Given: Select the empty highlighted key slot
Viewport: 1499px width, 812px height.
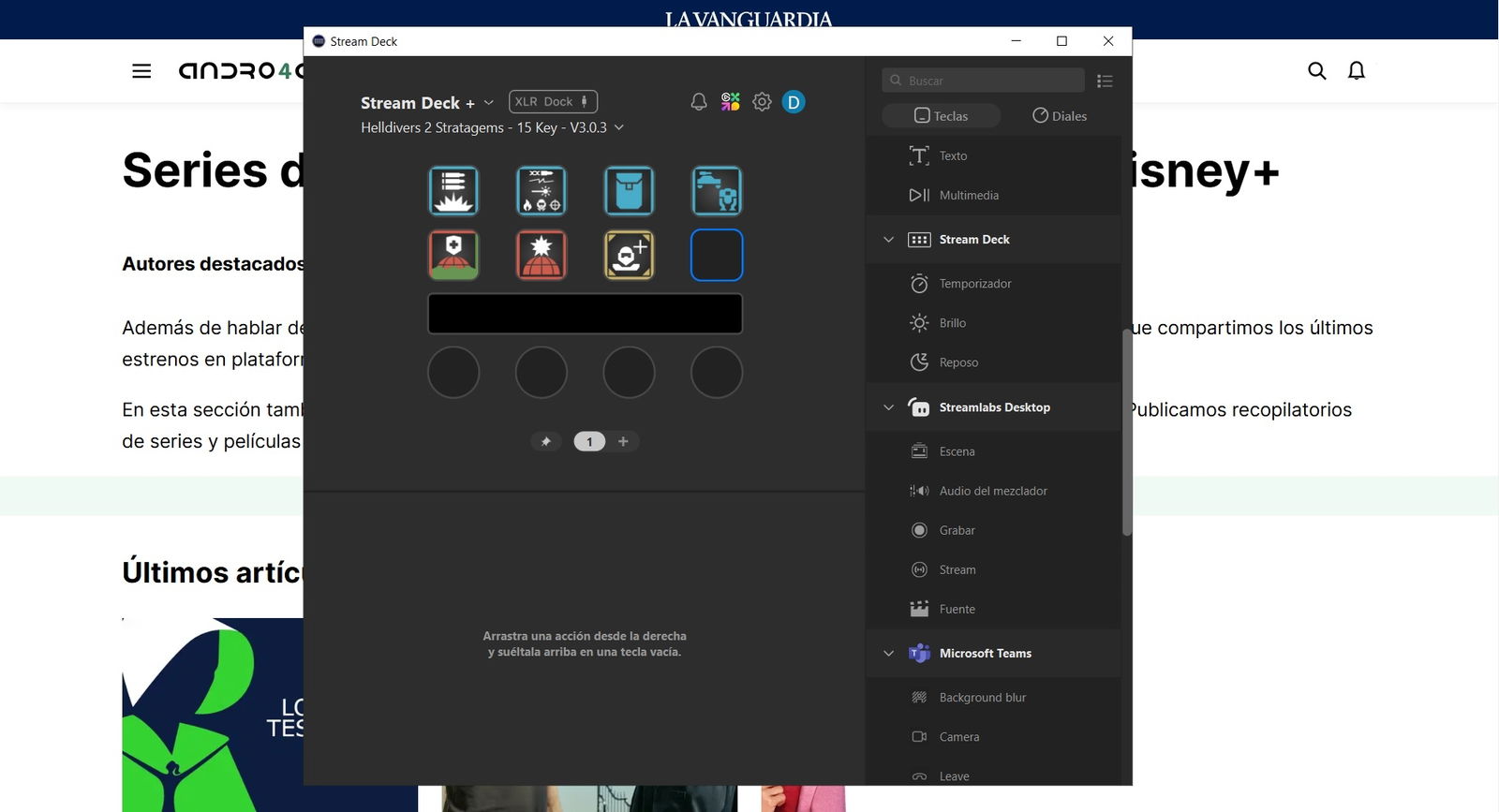Looking at the screenshot, I should [717, 255].
